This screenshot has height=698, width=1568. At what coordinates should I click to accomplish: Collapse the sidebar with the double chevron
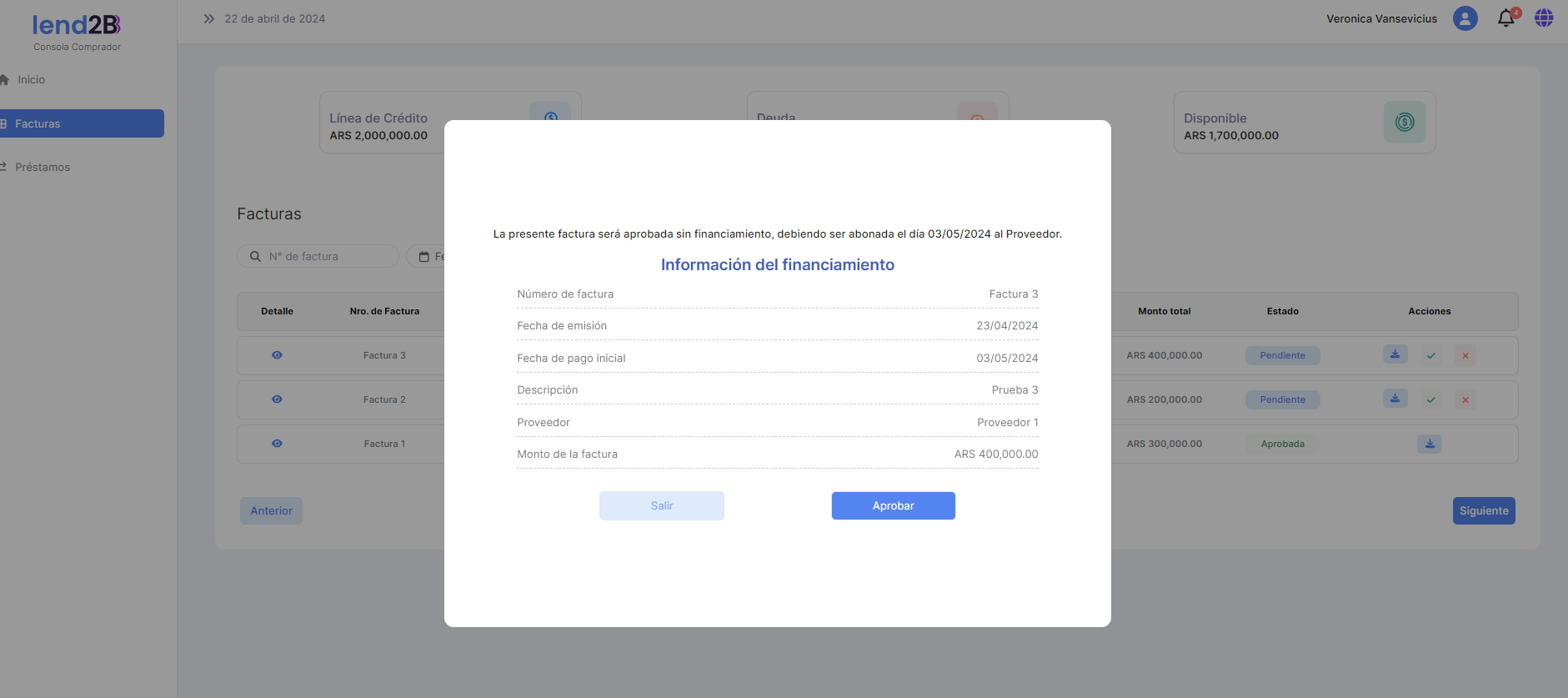(208, 18)
